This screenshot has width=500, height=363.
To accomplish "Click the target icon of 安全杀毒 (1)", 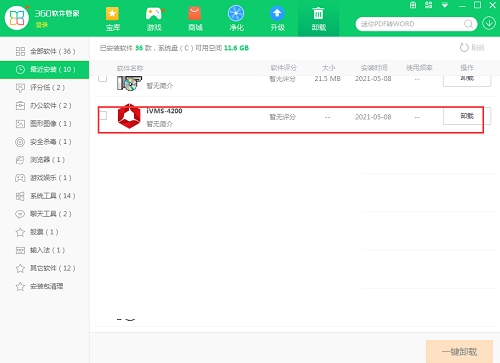I will [20, 142].
